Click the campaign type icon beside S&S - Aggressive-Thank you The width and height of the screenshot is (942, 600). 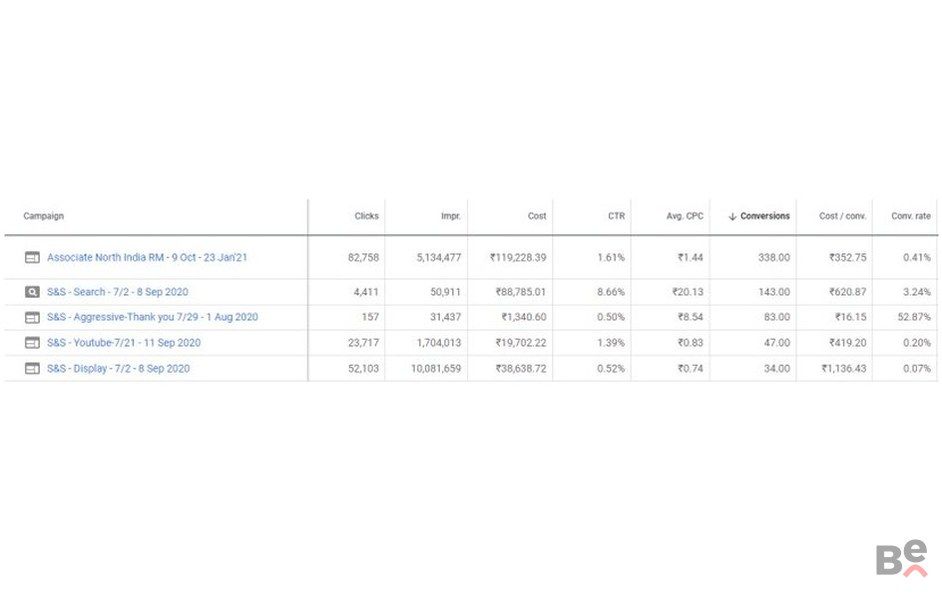32,317
